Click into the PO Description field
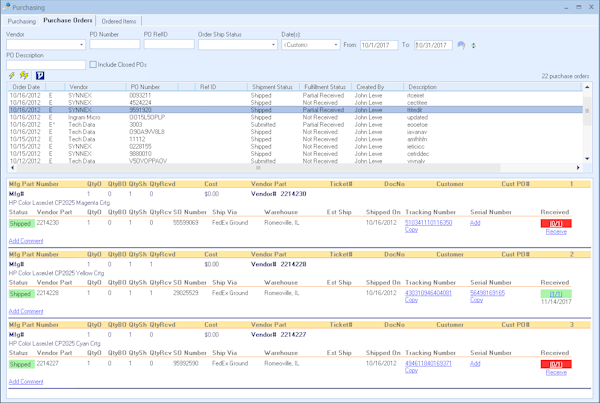600x403 pixels. pyautogui.click(x=46, y=65)
